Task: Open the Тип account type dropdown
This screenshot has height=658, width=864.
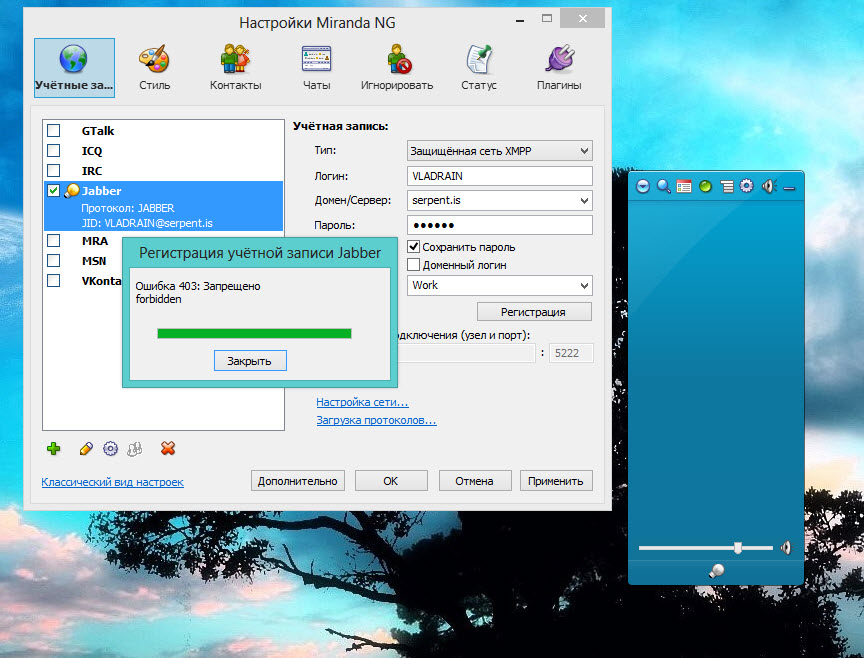Action: [499, 151]
